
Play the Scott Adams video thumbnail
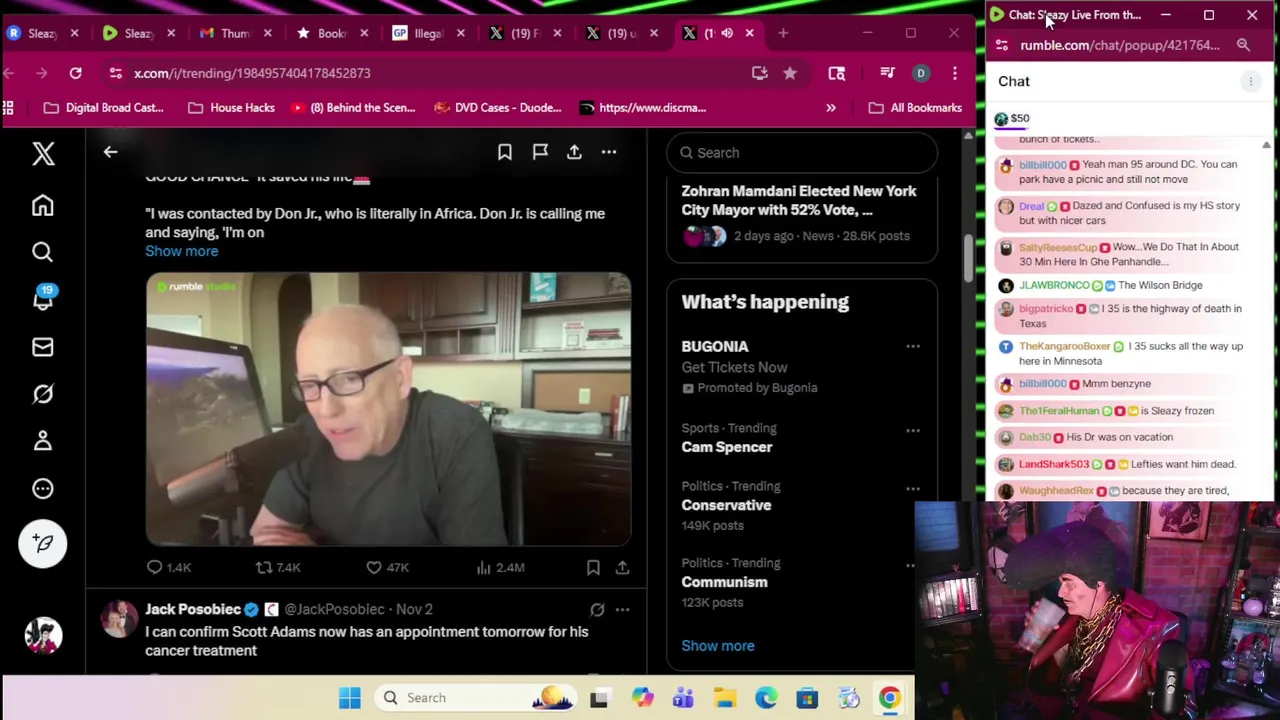(388, 409)
